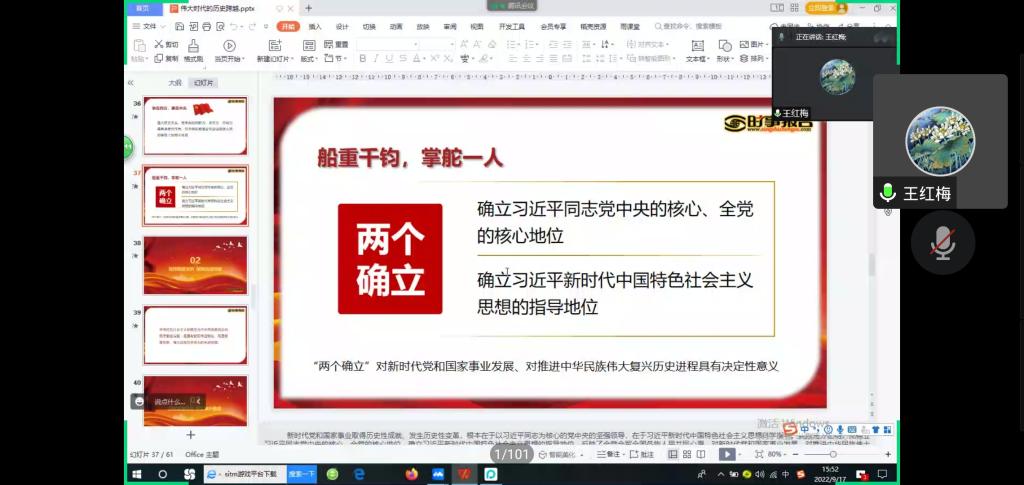Insert a text box (文本框) icon
1024x485 pixels.
pos(696,45)
